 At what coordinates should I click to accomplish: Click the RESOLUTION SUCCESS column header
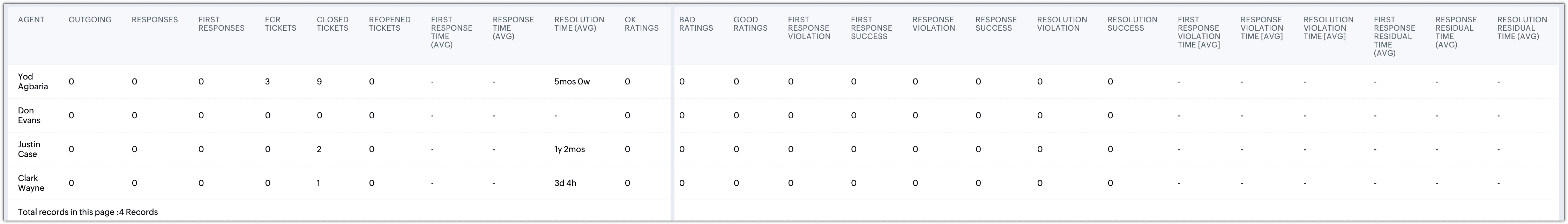point(1132,24)
